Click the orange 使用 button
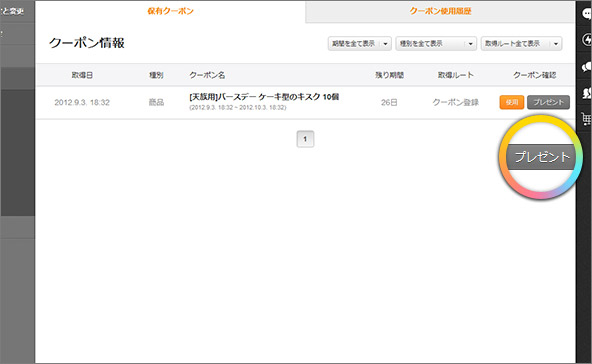Image resolution: width=592 pixels, height=364 pixels. (512, 102)
